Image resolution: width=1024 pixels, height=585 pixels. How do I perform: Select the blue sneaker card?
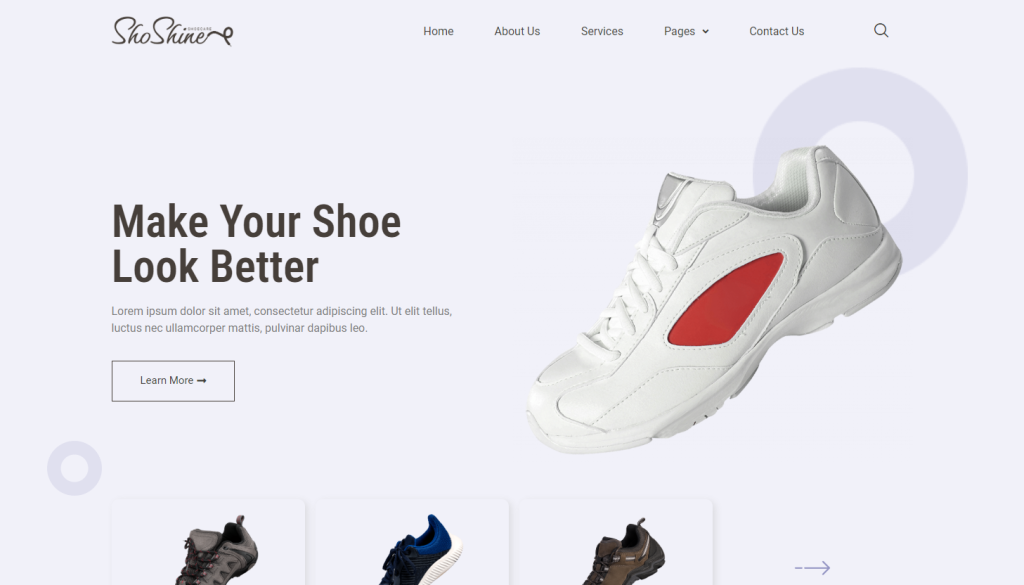coord(412,543)
